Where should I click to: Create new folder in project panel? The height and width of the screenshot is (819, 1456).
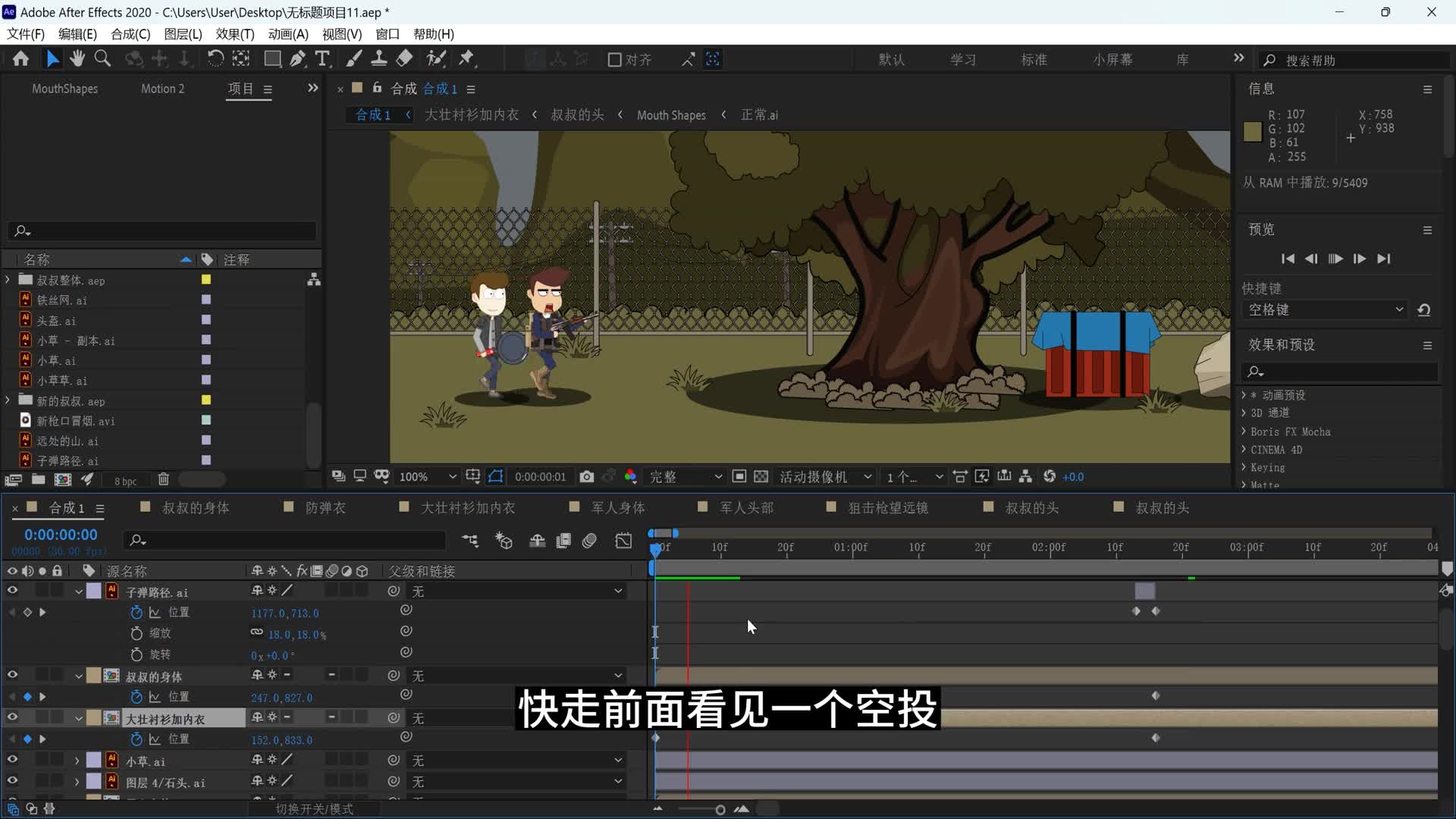[x=38, y=479]
